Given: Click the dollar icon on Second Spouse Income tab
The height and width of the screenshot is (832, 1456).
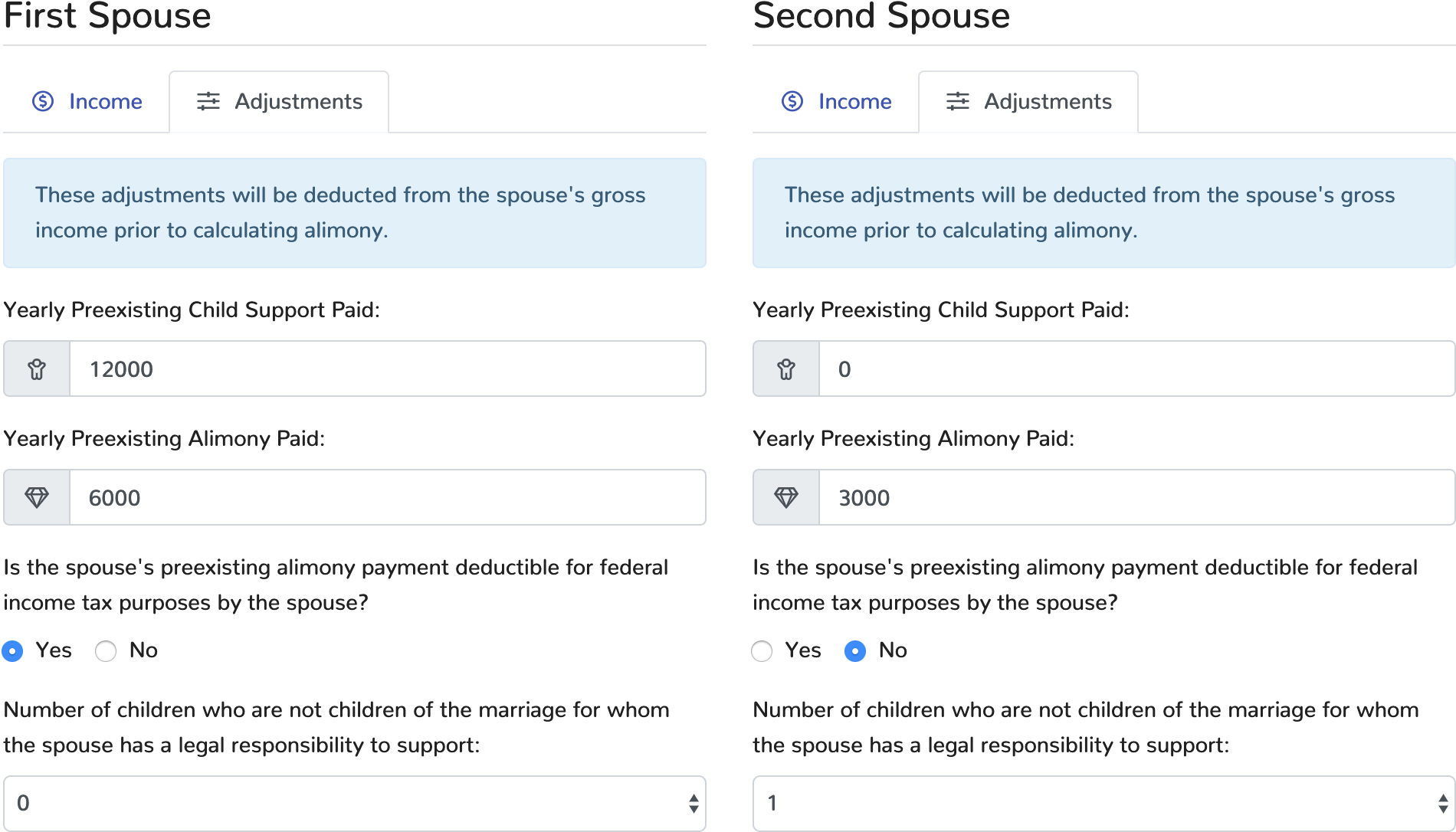Looking at the screenshot, I should tap(792, 101).
